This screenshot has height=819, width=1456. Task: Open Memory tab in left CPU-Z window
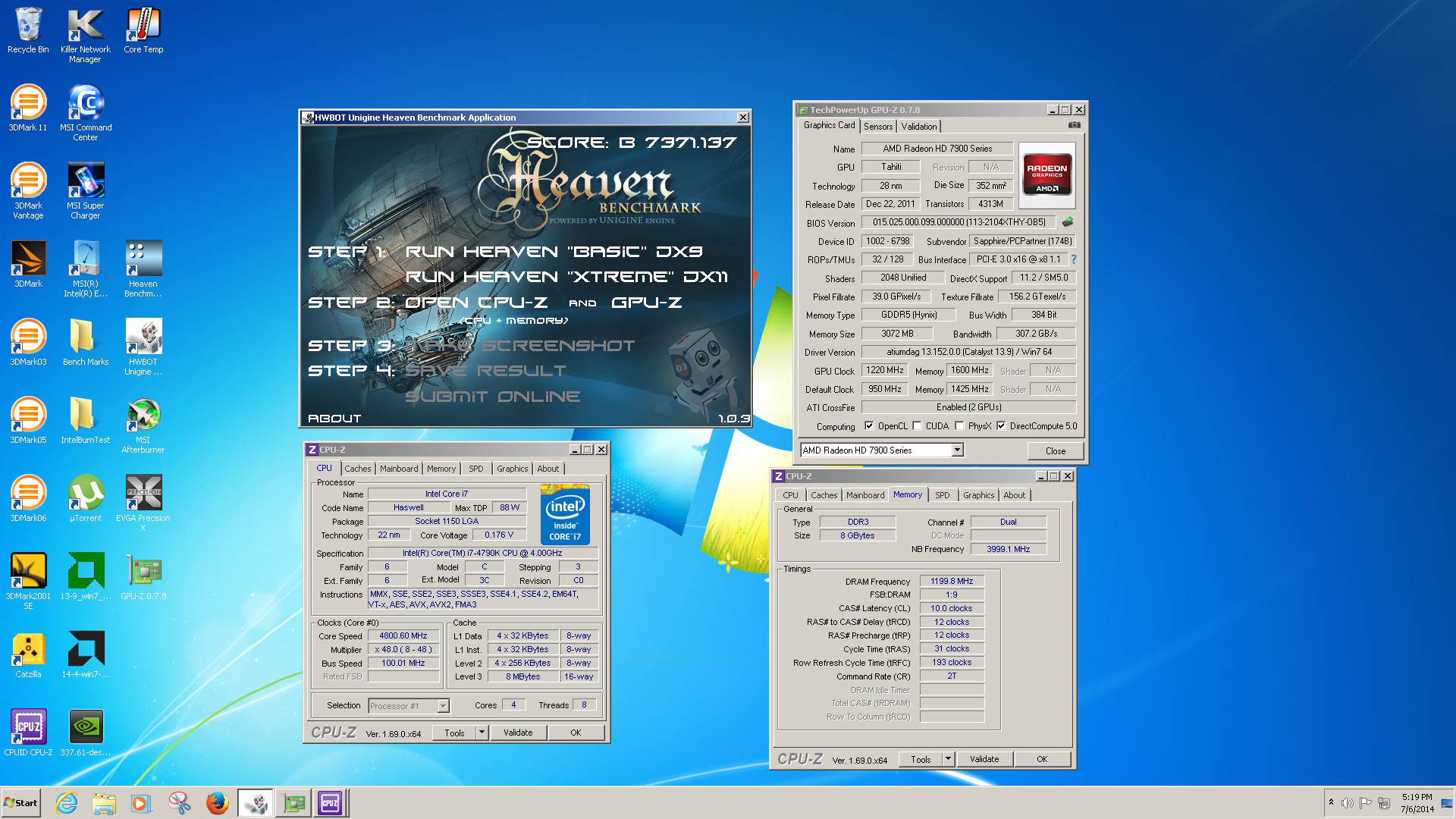click(441, 469)
